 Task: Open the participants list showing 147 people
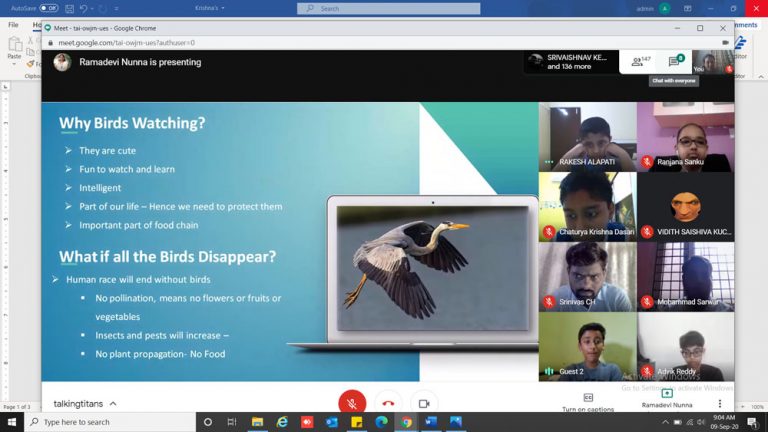[640, 62]
